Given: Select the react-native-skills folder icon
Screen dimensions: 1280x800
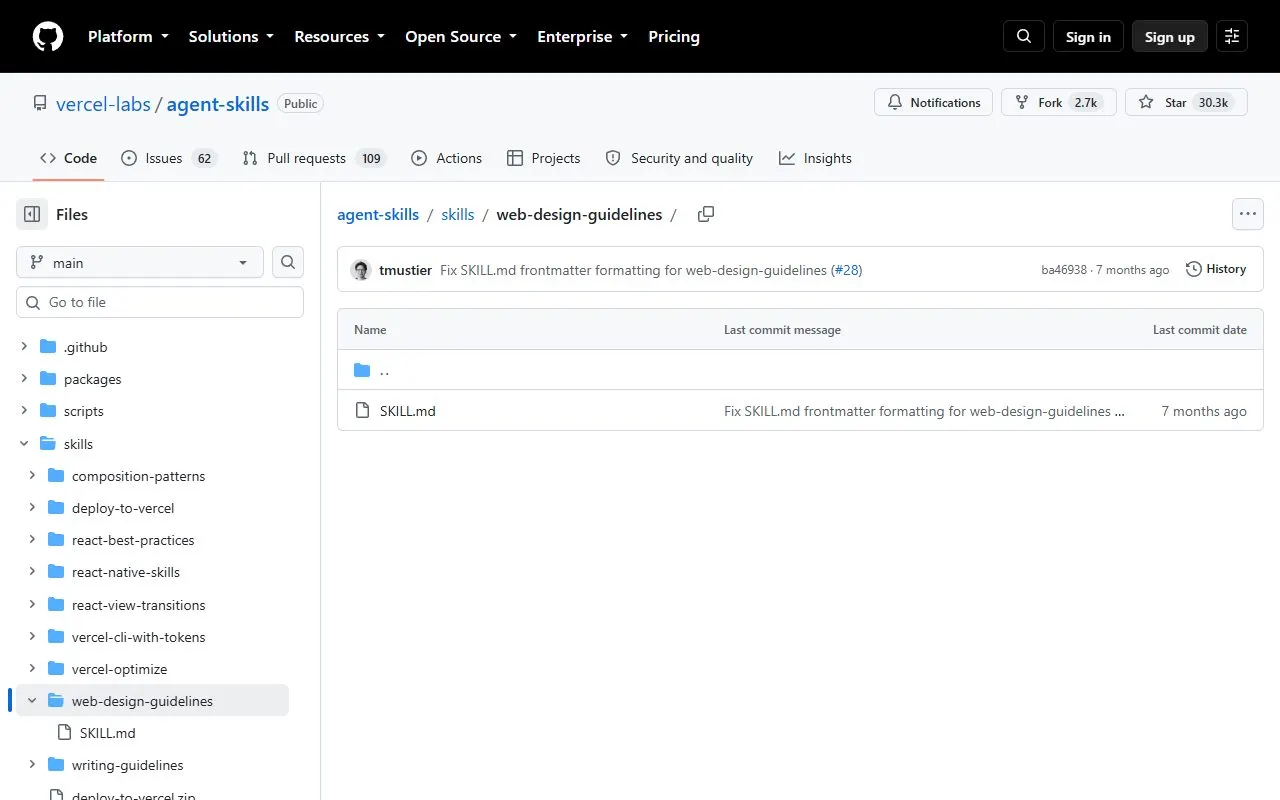Looking at the screenshot, I should pos(56,572).
